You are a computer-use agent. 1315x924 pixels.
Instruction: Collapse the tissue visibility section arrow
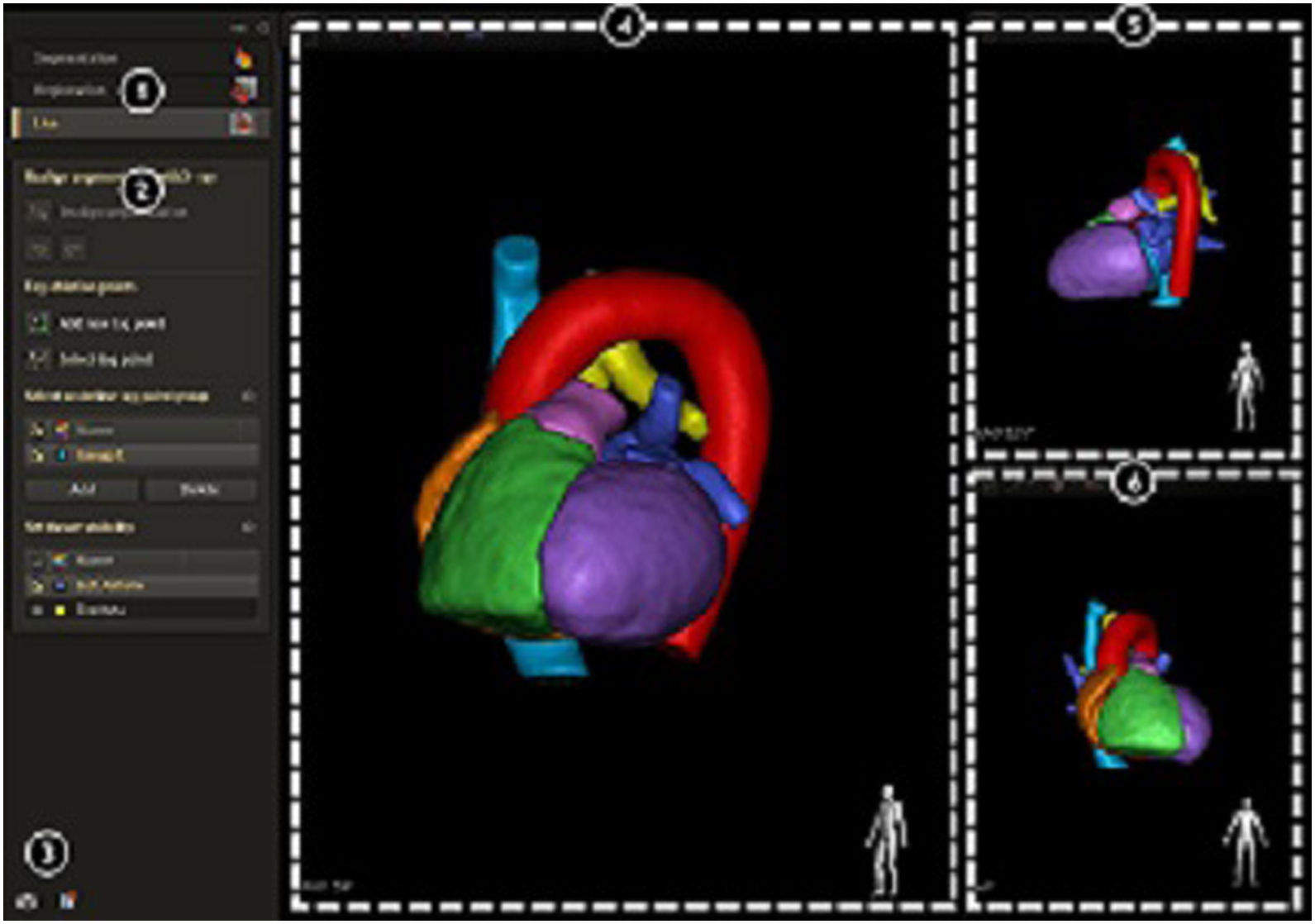(248, 527)
